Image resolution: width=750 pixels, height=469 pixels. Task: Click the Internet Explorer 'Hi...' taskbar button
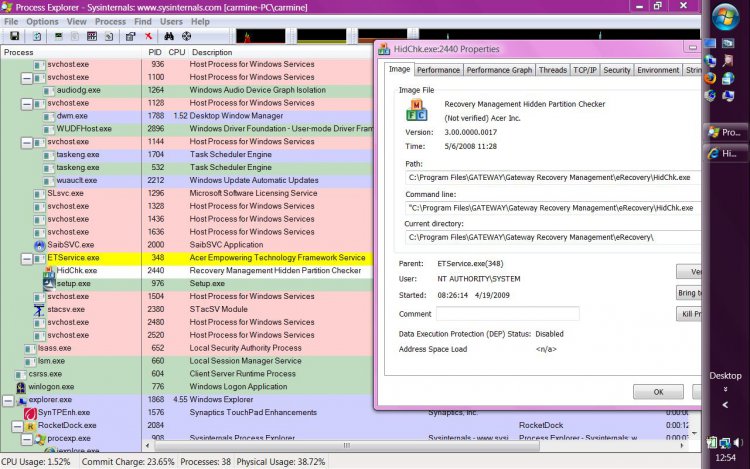(725, 153)
